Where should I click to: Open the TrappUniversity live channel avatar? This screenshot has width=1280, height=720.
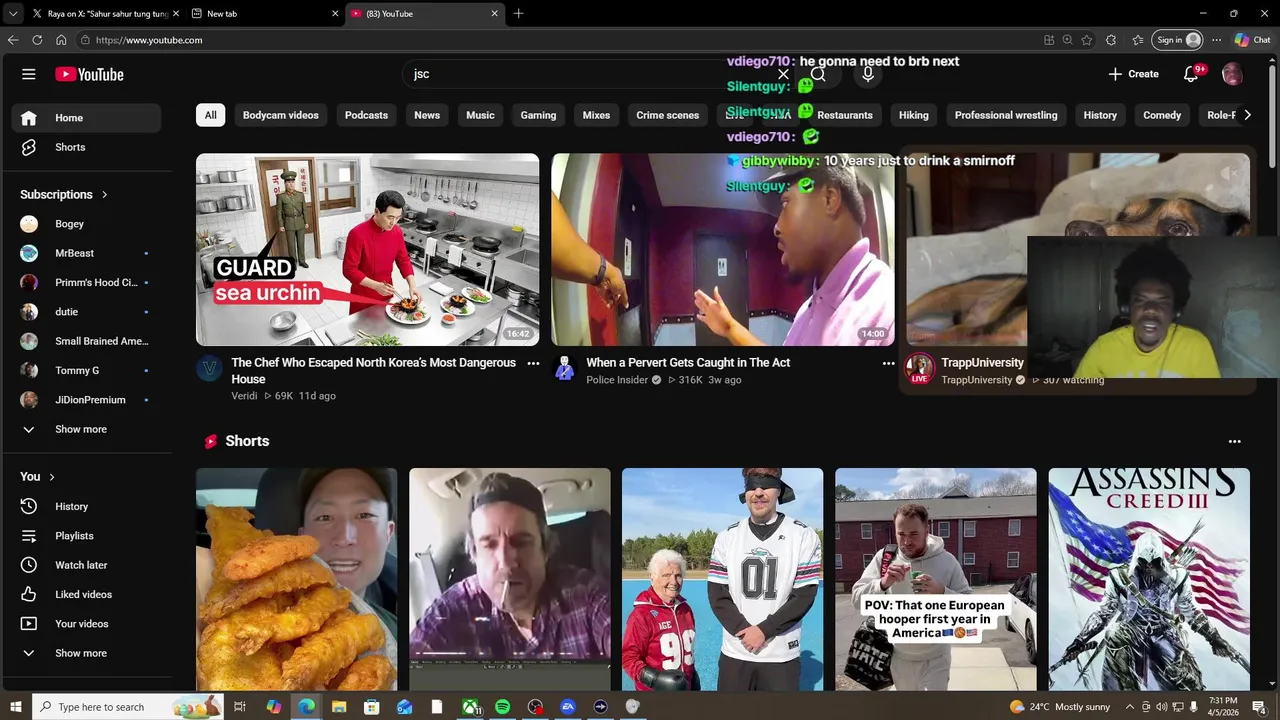point(920,368)
